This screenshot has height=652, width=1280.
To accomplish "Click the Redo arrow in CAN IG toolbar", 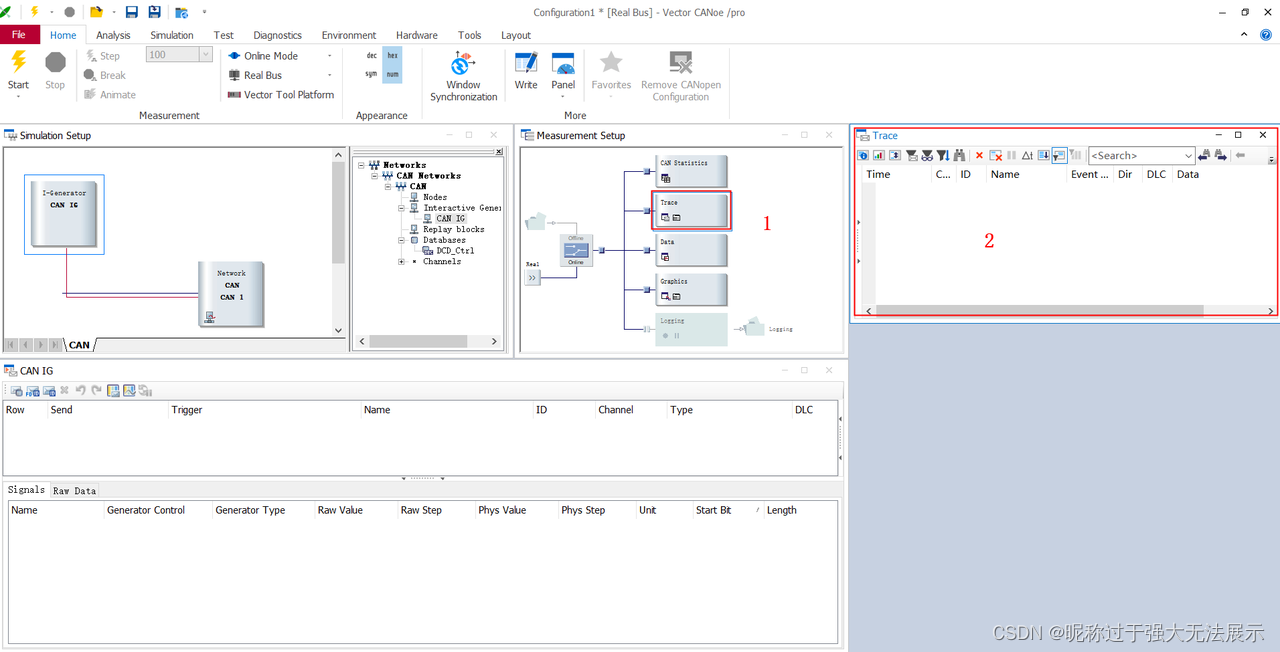I will coord(96,390).
